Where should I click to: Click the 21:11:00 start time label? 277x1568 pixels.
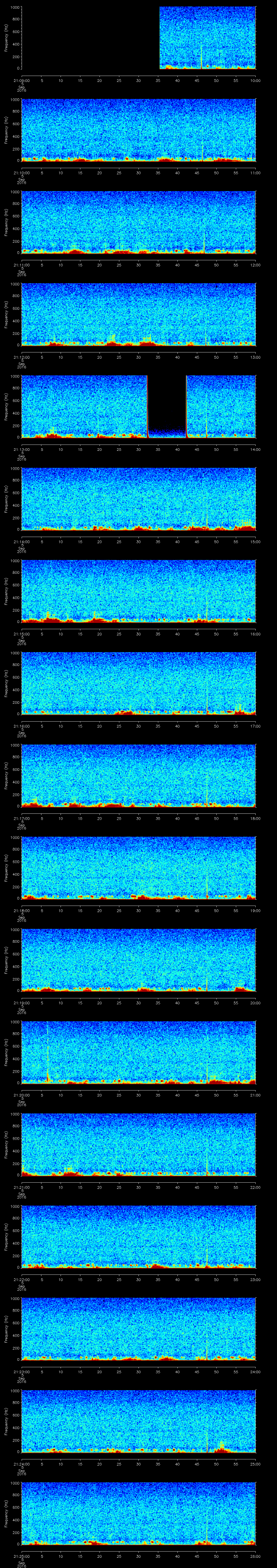pyautogui.click(x=21, y=265)
